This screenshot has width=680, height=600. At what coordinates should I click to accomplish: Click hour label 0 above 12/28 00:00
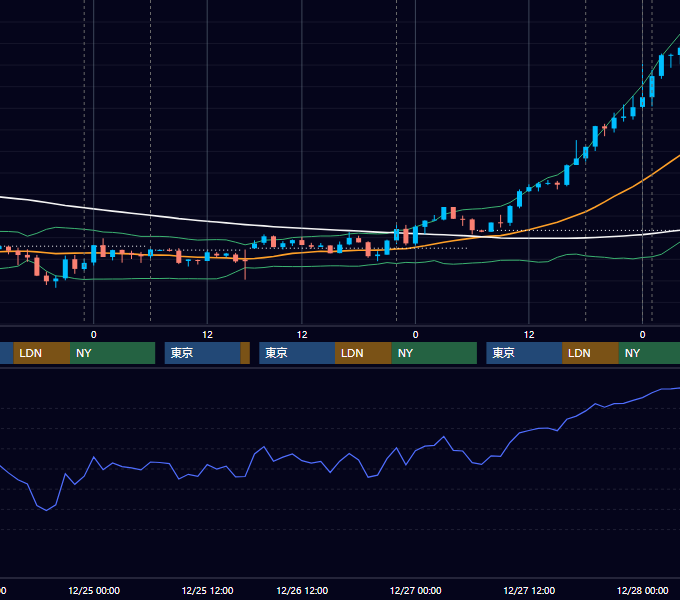click(x=642, y=335)
